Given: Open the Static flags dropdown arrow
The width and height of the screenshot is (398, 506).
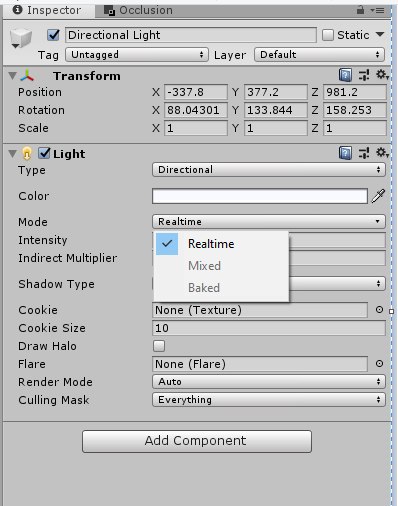Looking at the screenshot, I should coord(380,34).
